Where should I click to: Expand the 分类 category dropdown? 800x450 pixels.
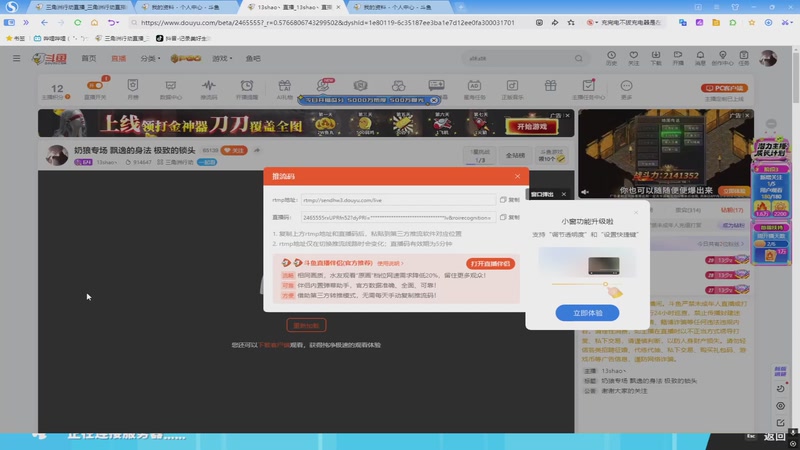point(150,58)
